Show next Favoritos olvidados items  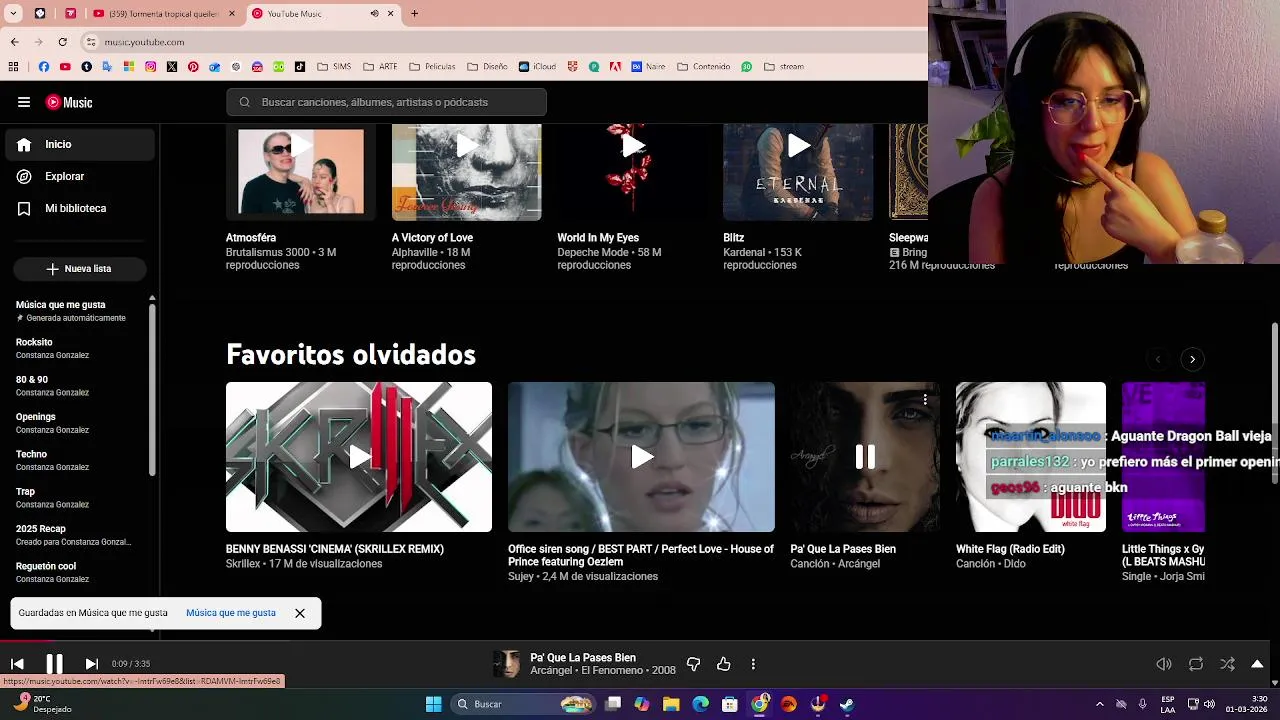point(1192,359)
